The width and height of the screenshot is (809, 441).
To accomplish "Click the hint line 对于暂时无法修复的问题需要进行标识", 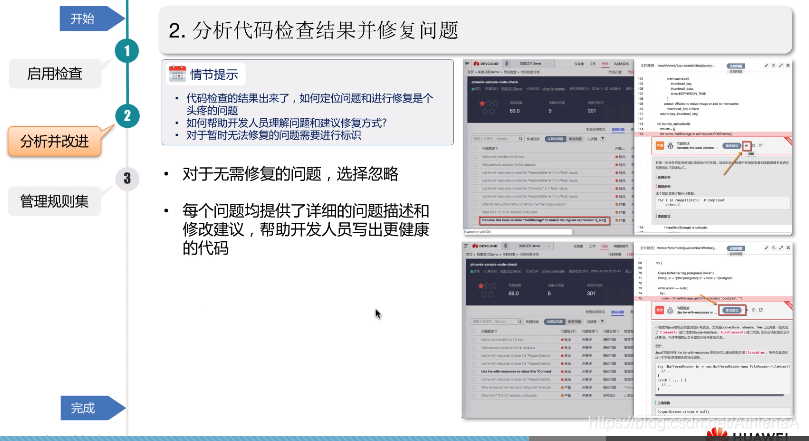I will click(273, 135).
